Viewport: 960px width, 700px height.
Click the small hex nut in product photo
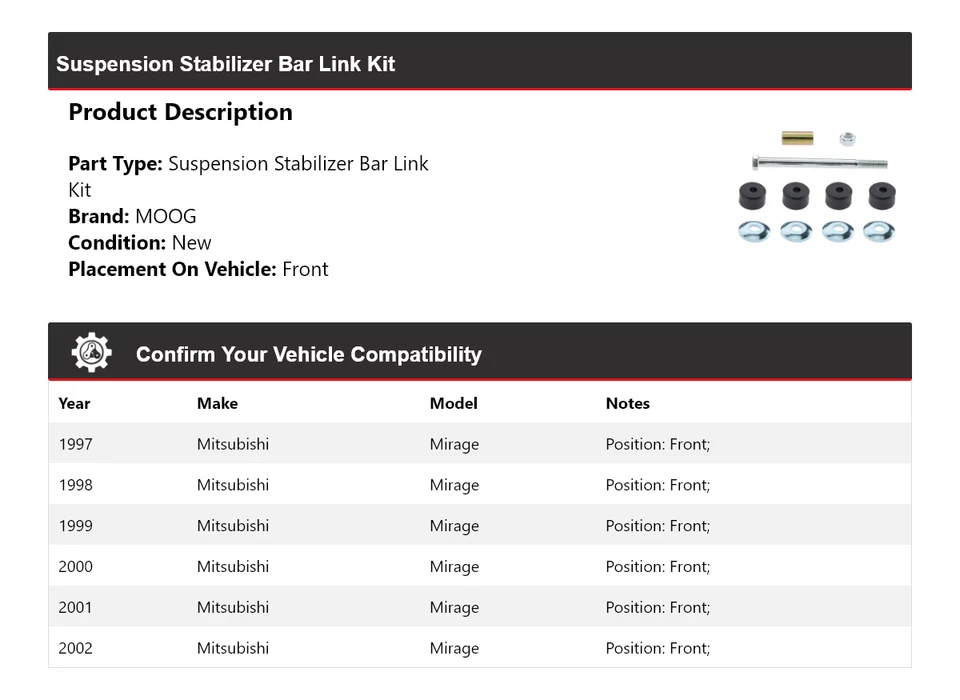pyautogui.click(x=847, y=138)
